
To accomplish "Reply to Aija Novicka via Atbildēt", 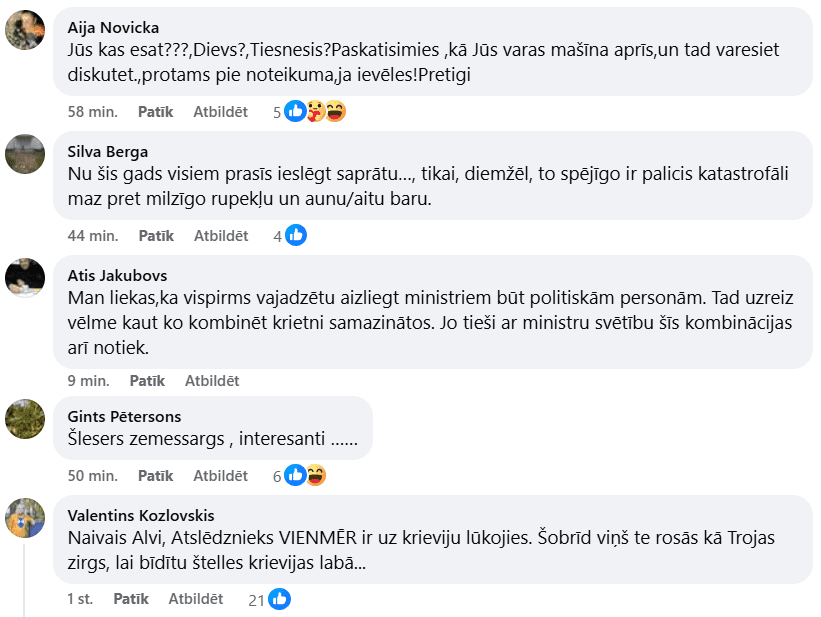I will click(x=221, y=112).
